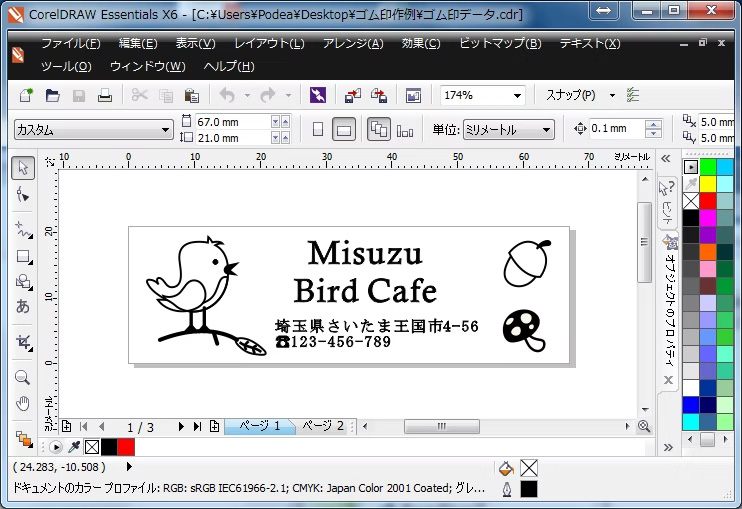Redo the last undone action
The width and height of the screenshot is (742, 509).
coord(268,95)
